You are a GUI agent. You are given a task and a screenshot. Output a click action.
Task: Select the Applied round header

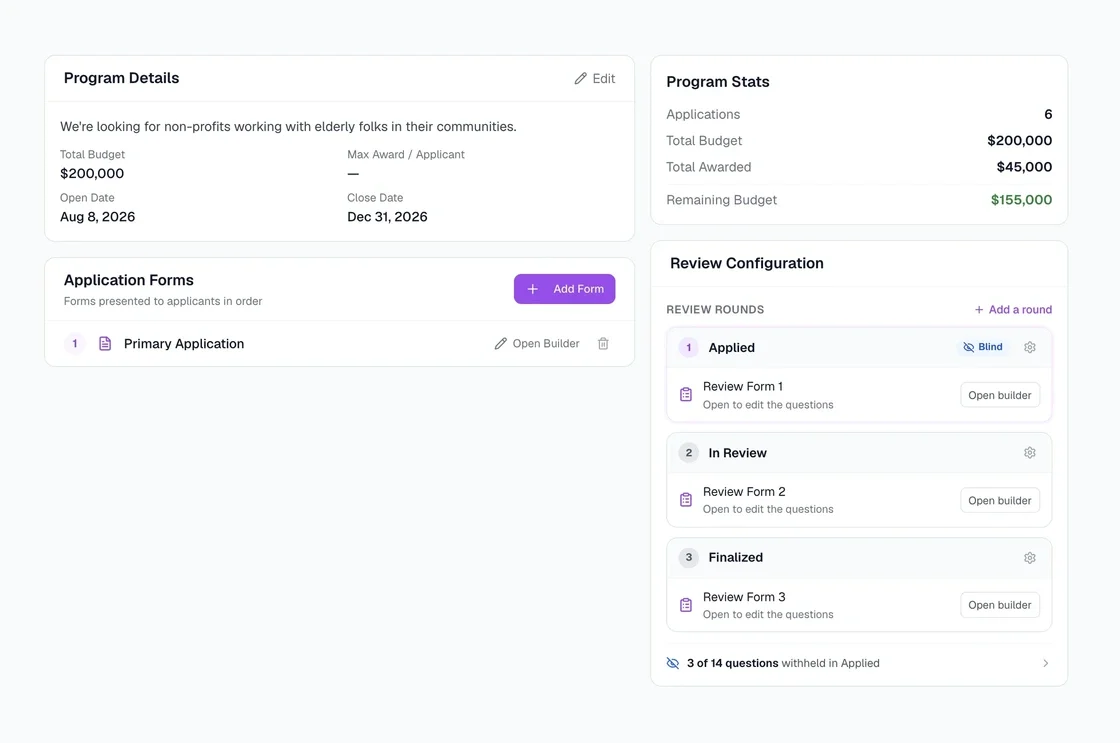(859, 347)
